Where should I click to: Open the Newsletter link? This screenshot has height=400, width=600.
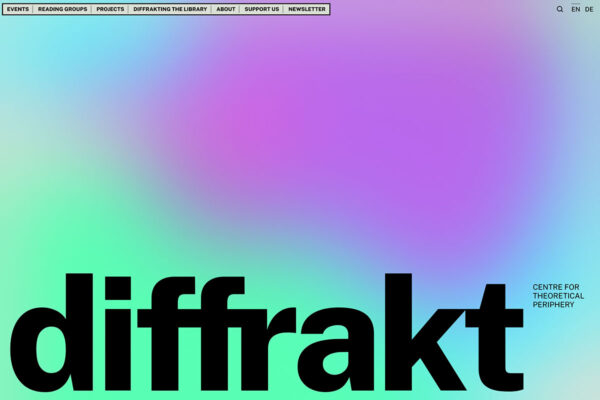[x=307, y=9]
